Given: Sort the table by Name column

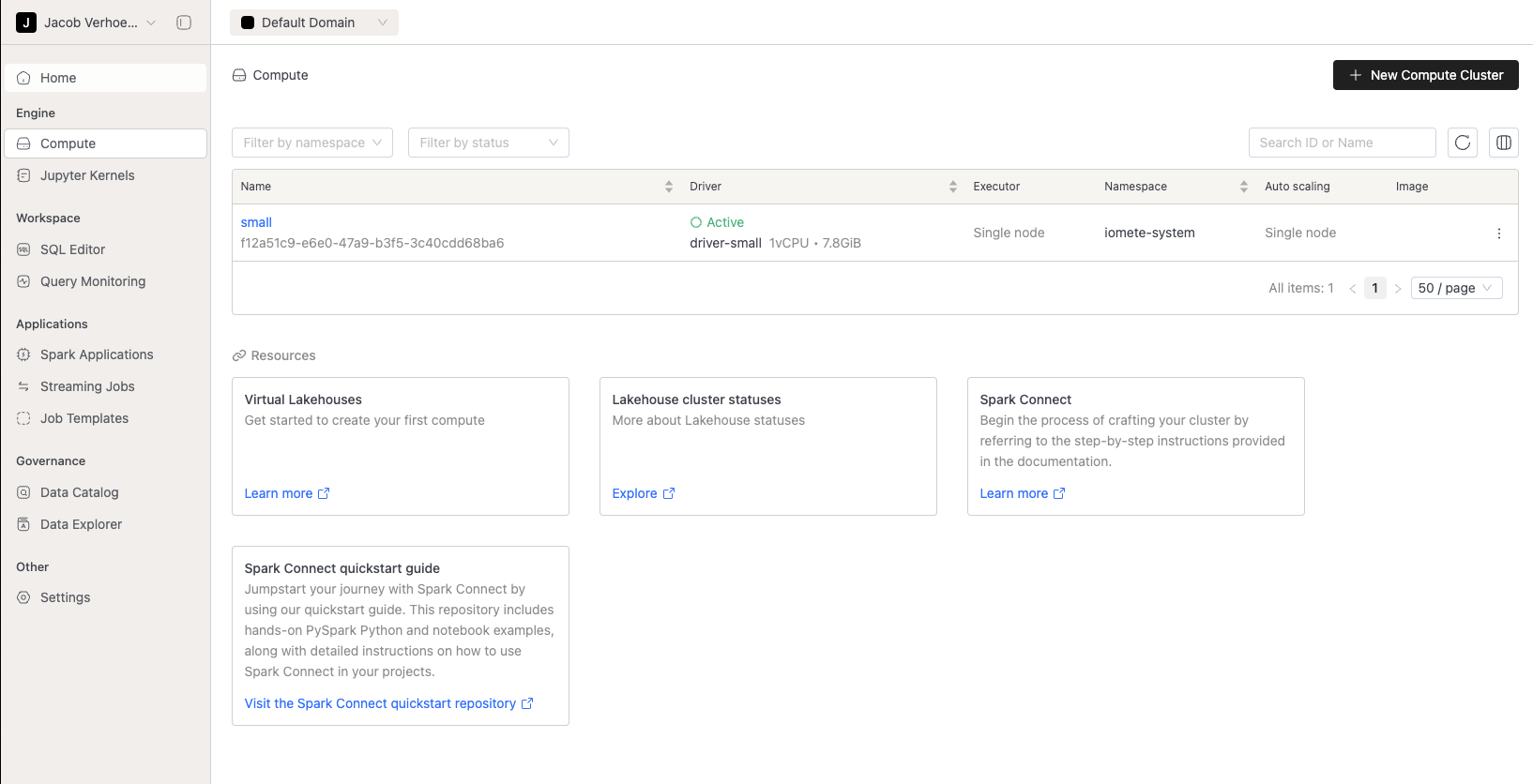Looking at the screenshot, I should tap(668, 187).
